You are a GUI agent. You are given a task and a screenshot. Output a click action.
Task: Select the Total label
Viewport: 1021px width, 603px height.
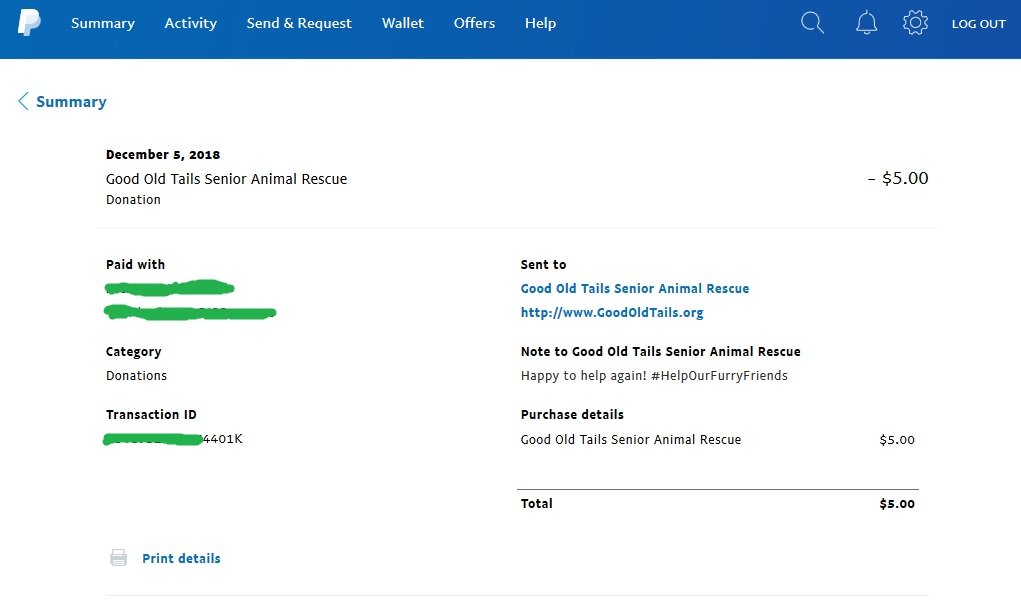click(x=537, y=503)
